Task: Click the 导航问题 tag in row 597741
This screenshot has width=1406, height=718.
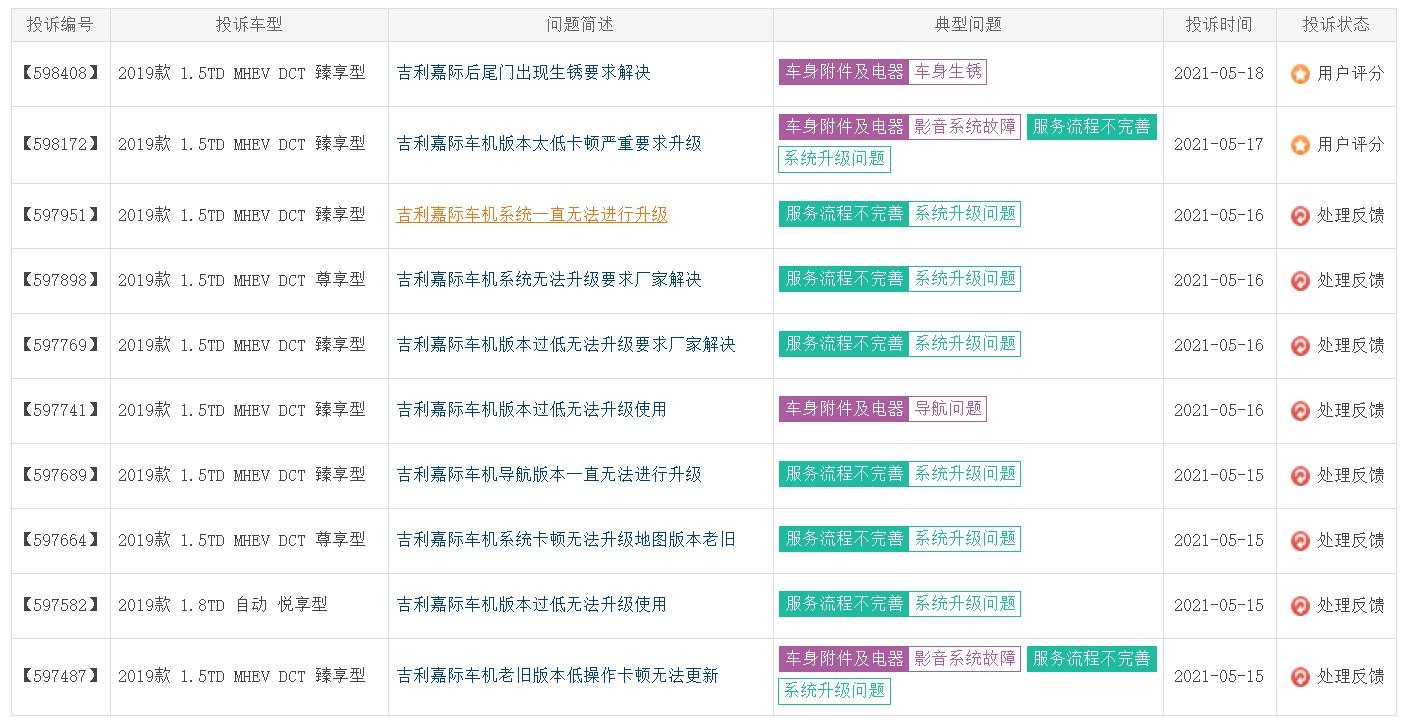Action: click(948, 409)
